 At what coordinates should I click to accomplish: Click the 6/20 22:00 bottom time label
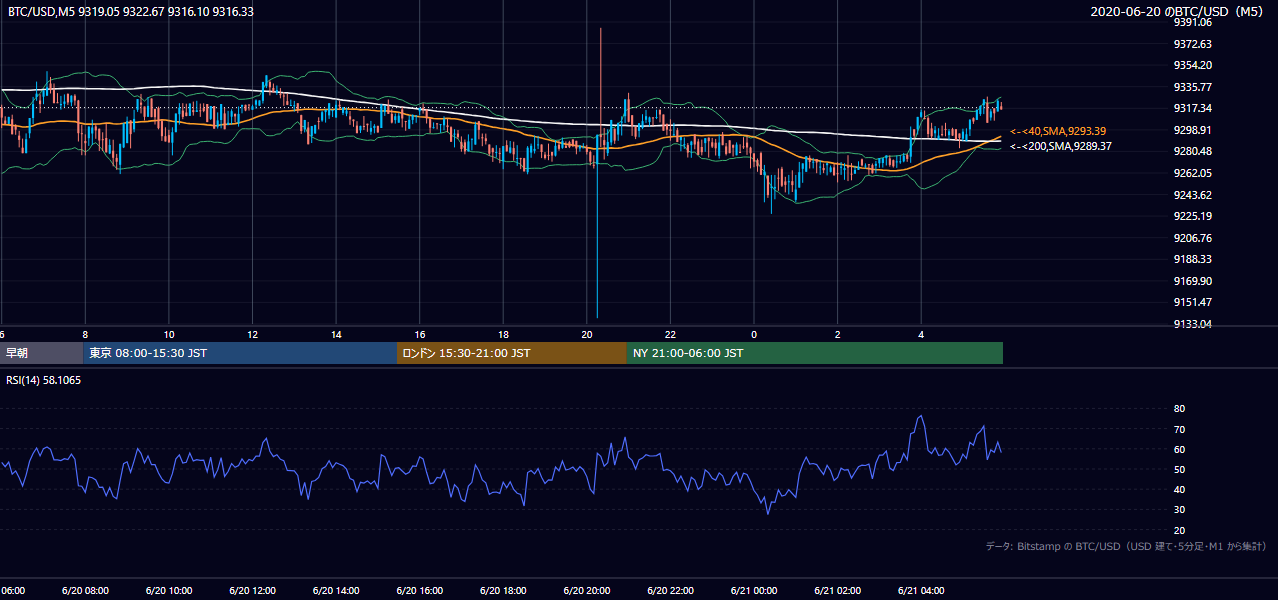(x=671, y=591)
